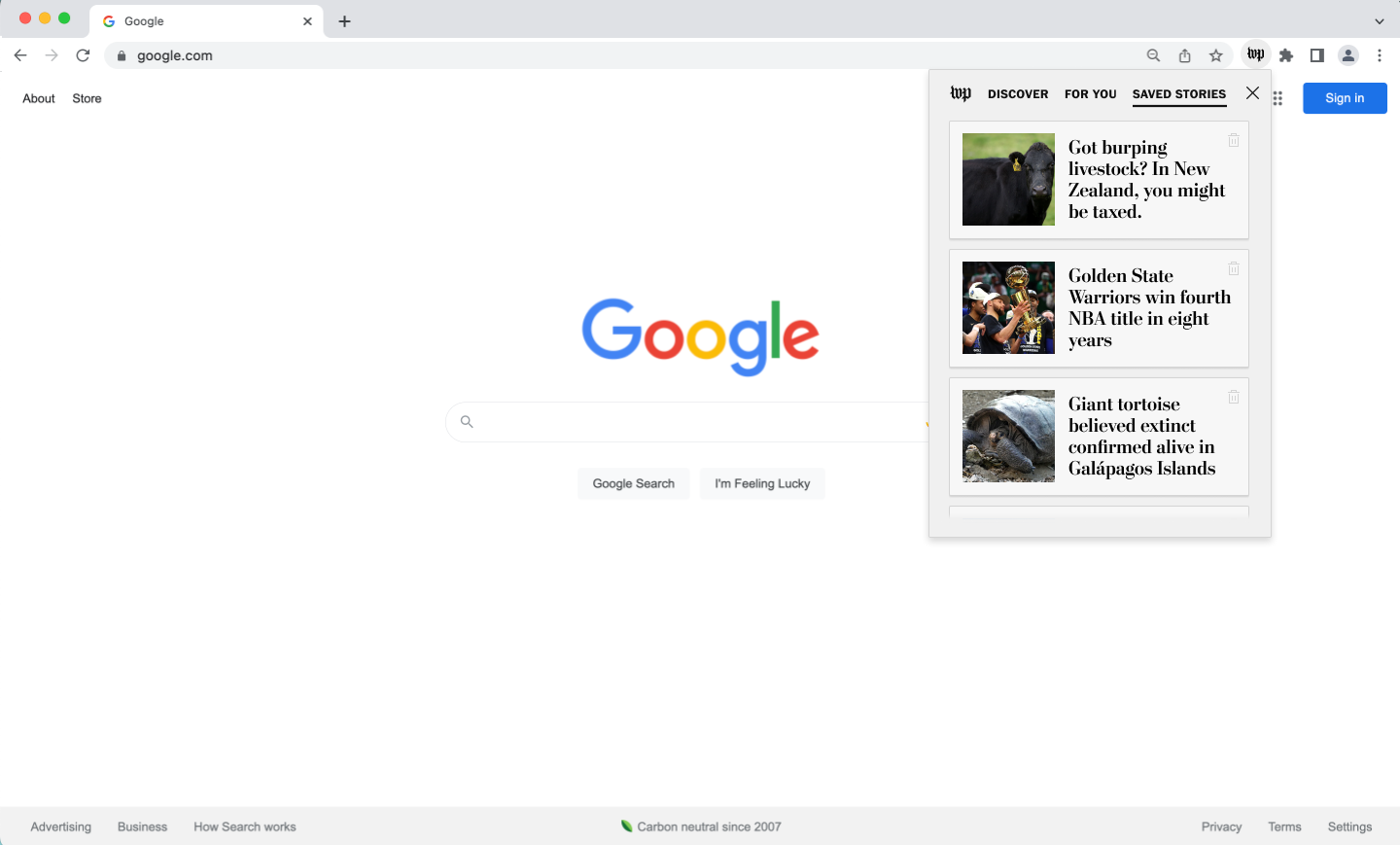Open Carbon neutral since 2007 link
The height and width of the screenshot is (845, 1400).
[x=701, y=827]
